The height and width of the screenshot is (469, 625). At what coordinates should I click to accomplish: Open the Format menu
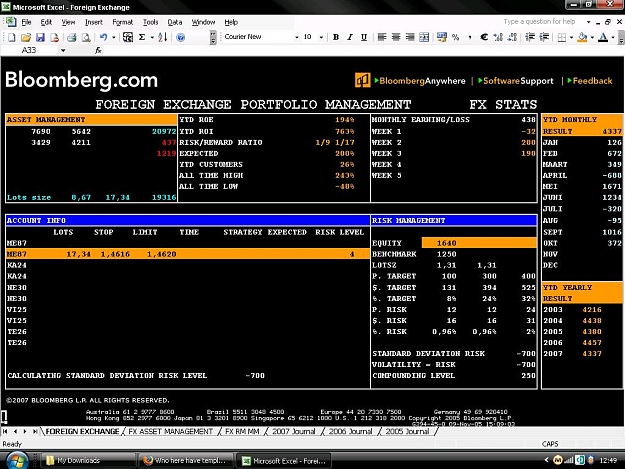[x=122, y=22]
